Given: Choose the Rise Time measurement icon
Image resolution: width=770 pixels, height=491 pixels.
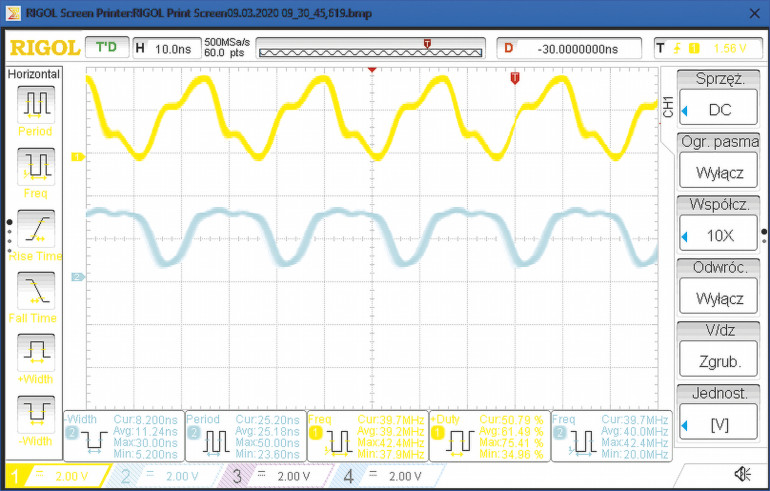Looking at the screenshot, I should (x=37, y=229).
